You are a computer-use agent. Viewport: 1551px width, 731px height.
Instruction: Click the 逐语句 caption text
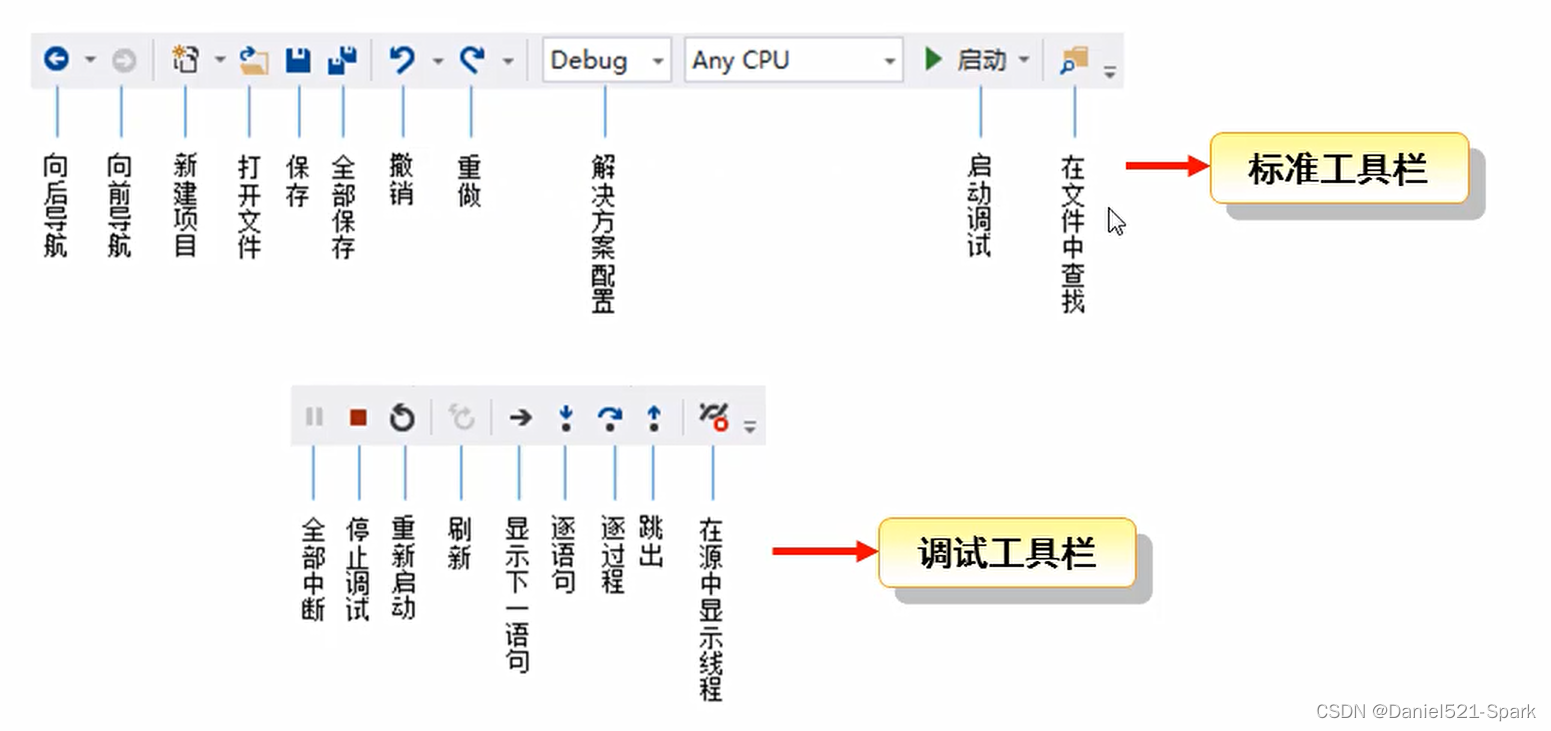point(563,555)
